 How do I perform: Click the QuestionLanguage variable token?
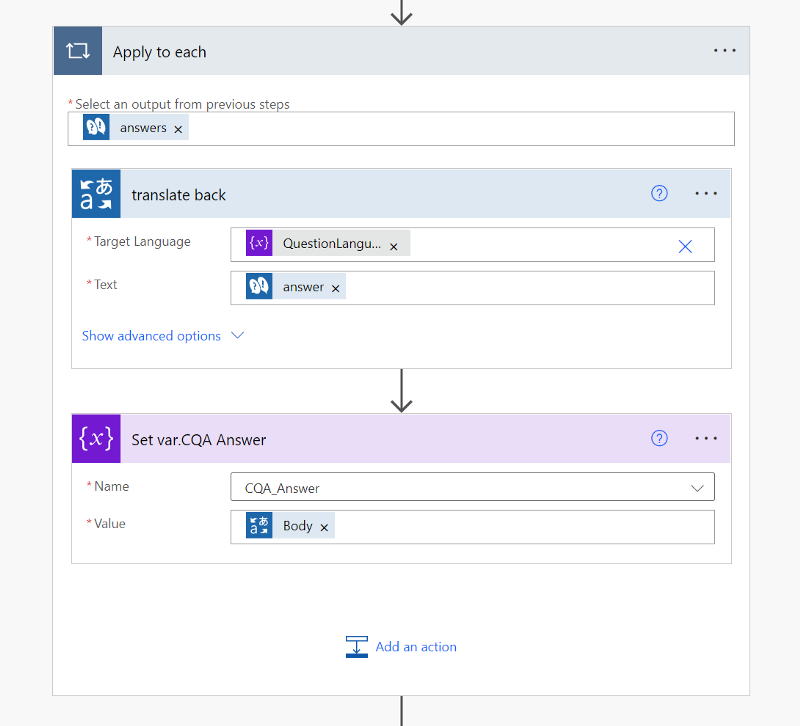[x=328, y=243]
